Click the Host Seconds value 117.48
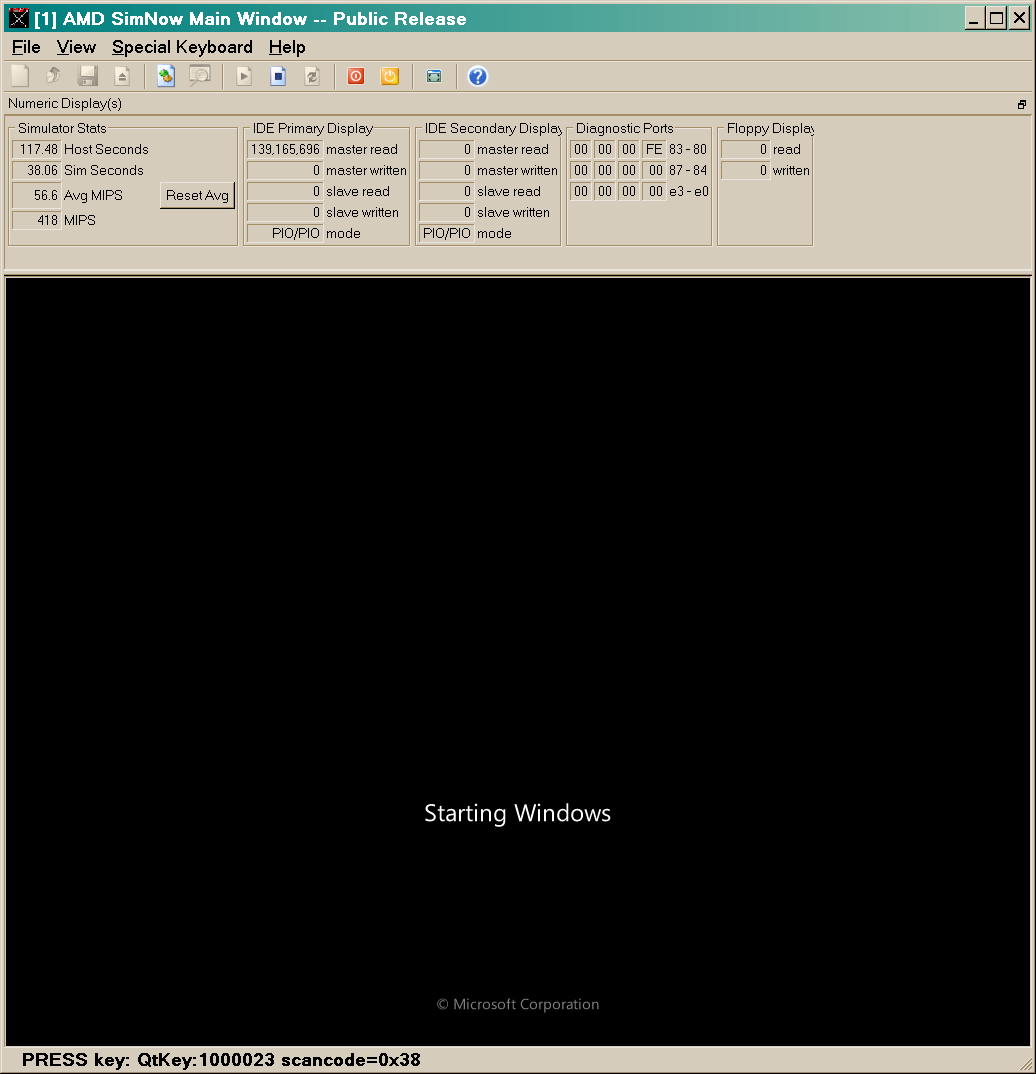Image resolution: width=1036 pixels, height=1074 pixels. tap(37, 149)
